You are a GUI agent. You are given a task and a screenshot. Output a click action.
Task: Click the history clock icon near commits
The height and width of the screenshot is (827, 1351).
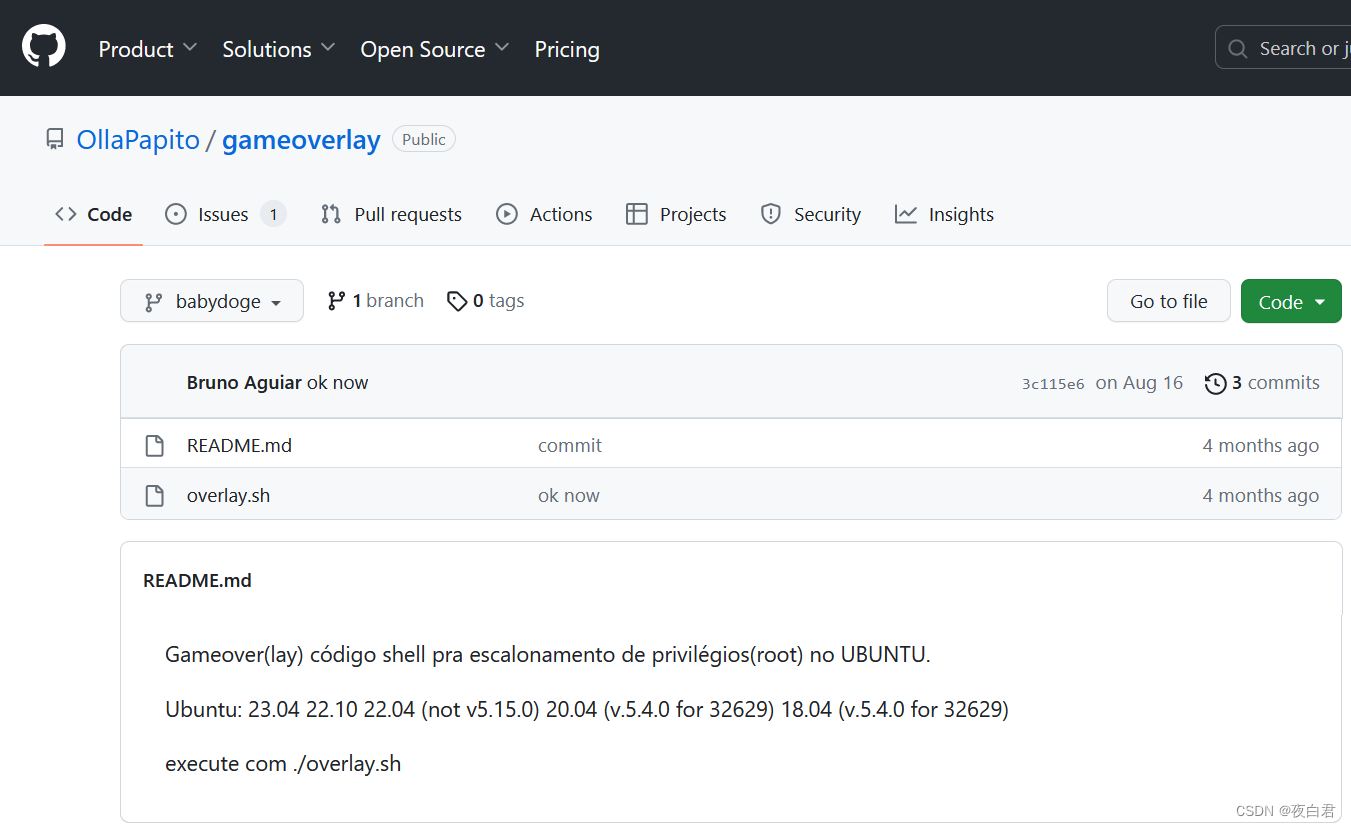coord(1215,383)
